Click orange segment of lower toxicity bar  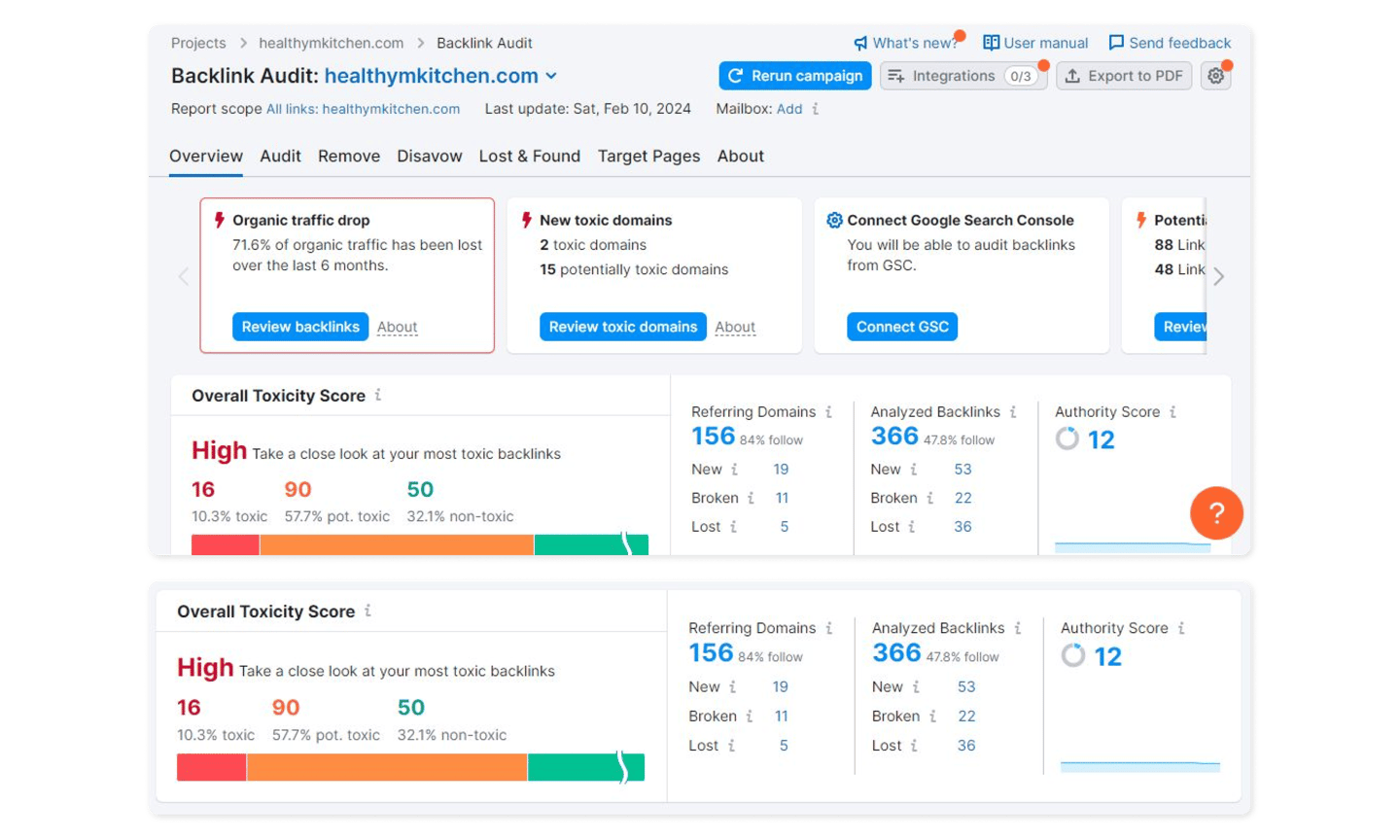click(387, 767)
